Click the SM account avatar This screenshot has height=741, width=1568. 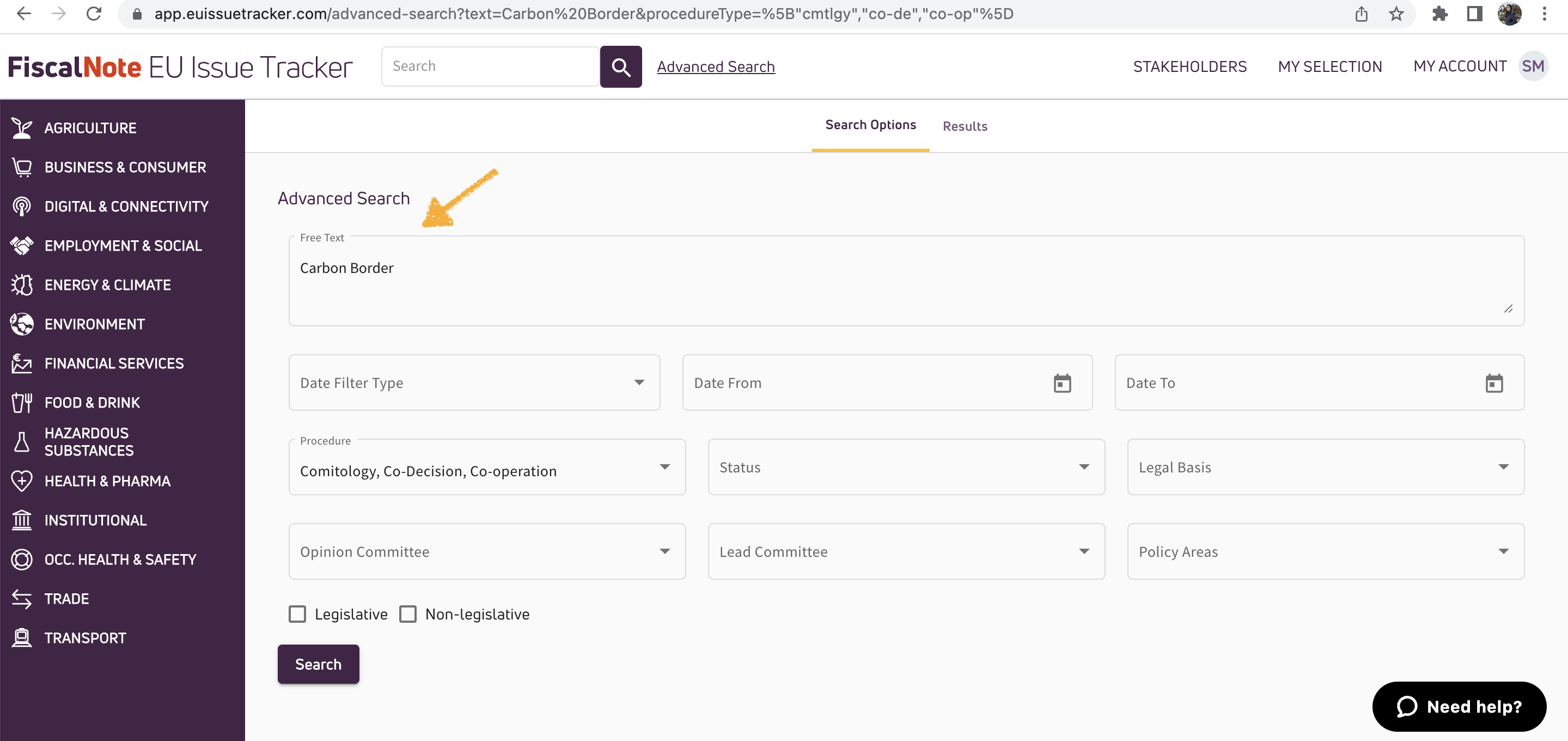click(x=1533, y=66)
